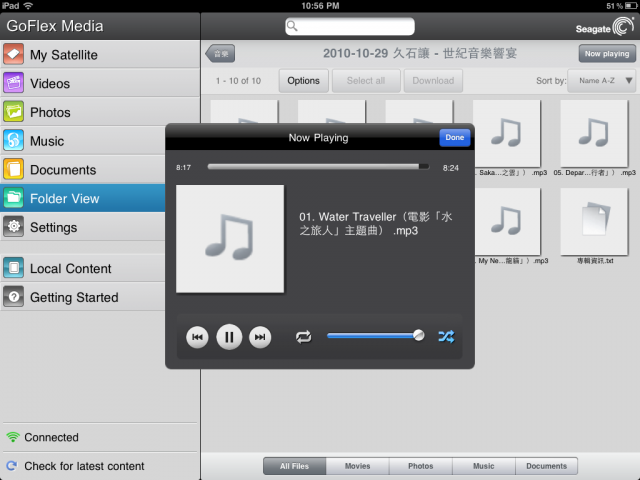Open the 05. Depar mp3 thumbnail
Screen dimensions: 640x480
click(x=594, y=133)
